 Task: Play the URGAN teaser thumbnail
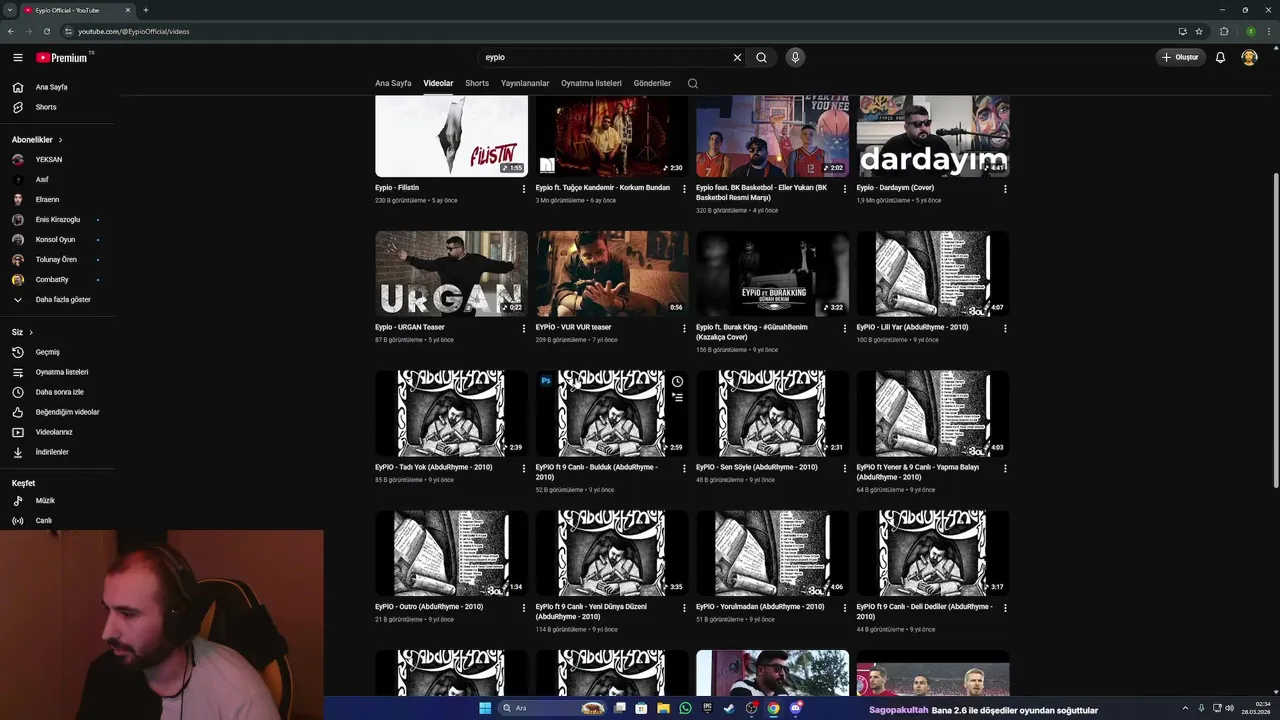[x=451, y=274]
